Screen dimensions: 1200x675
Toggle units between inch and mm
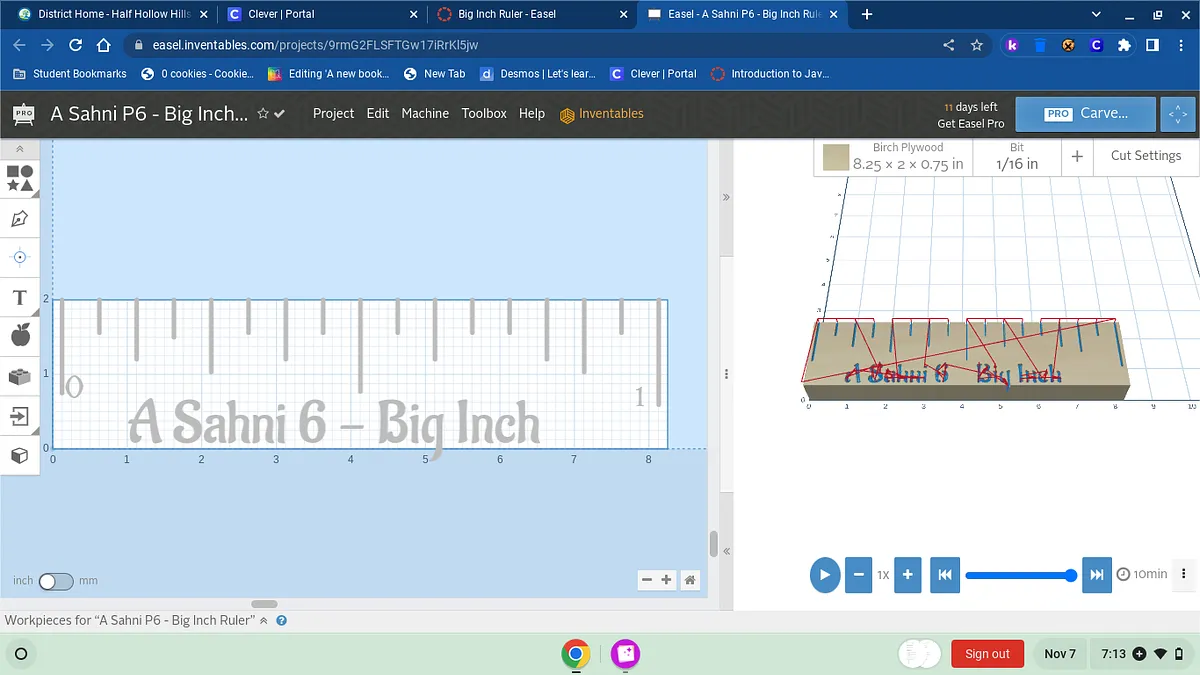pyautogui.click(x=55, y=581)
